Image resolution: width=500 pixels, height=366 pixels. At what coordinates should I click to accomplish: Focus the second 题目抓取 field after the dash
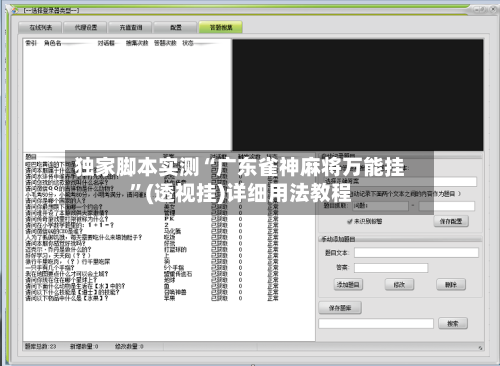(447, 206)
